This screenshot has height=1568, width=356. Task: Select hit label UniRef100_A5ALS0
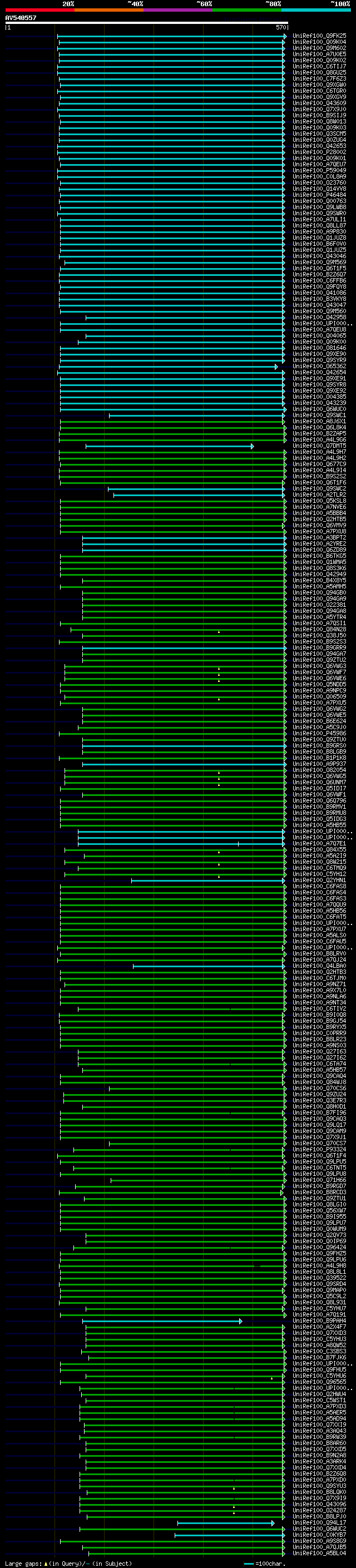pos(319,935)
